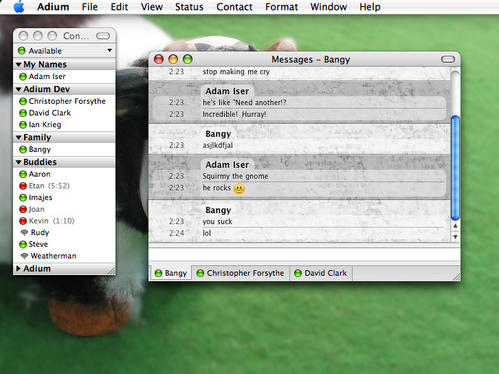Viewport: 499px width, 374px height.
Task: Switch to the Christopher Forsythe chat tab
Action: [240, 273]
